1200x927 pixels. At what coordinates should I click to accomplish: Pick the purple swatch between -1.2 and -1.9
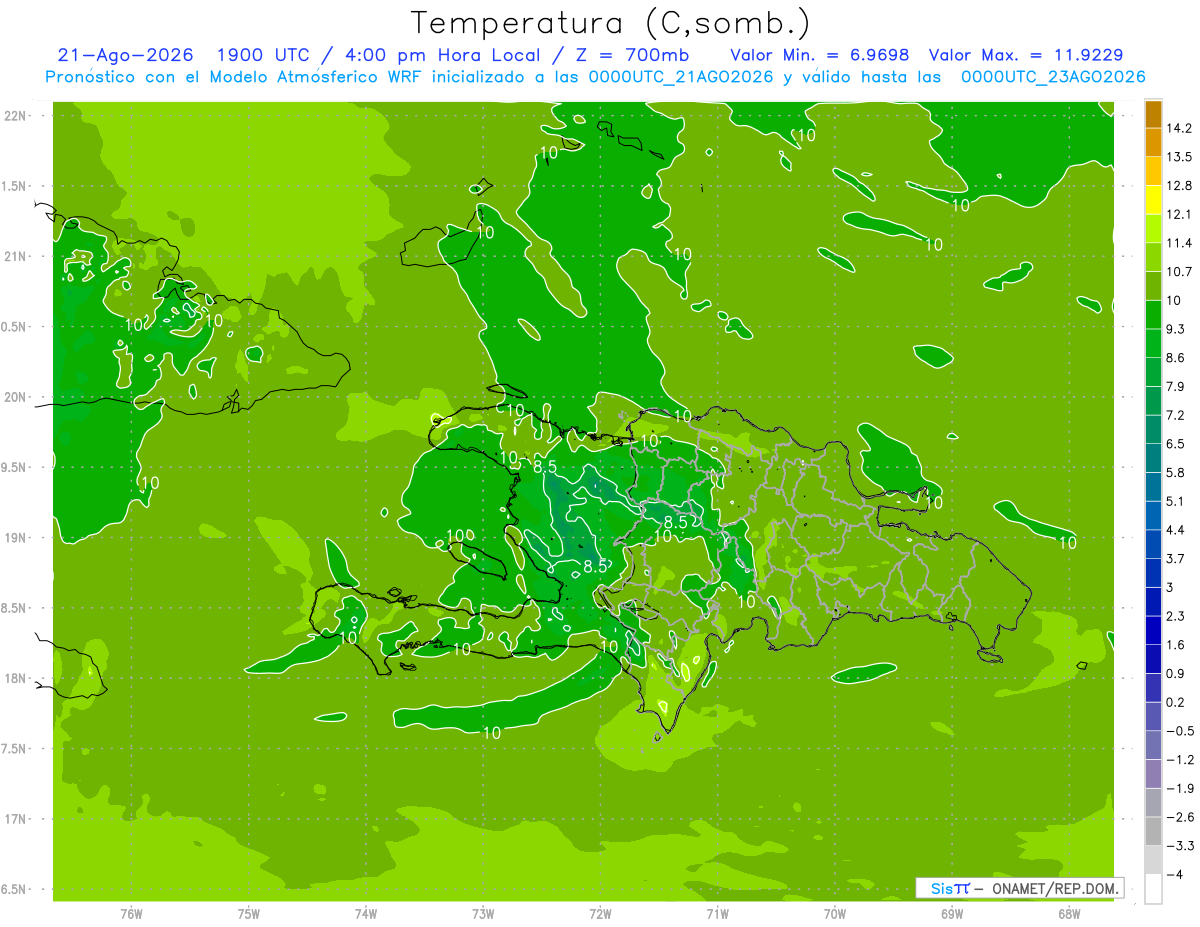coord(1153,774)
